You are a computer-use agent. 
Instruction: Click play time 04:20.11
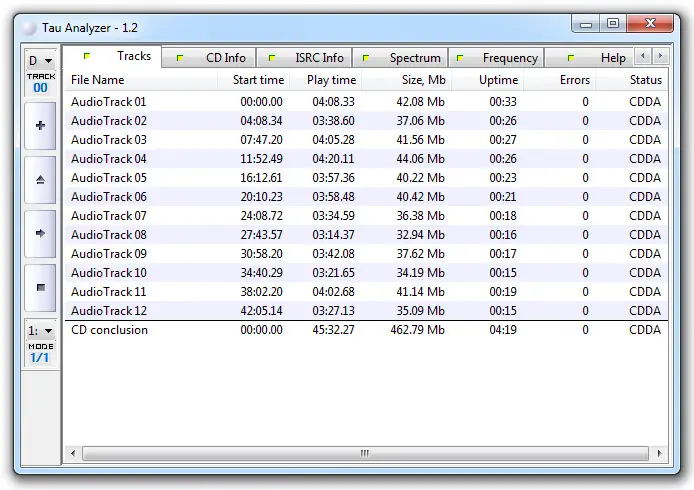333,159
